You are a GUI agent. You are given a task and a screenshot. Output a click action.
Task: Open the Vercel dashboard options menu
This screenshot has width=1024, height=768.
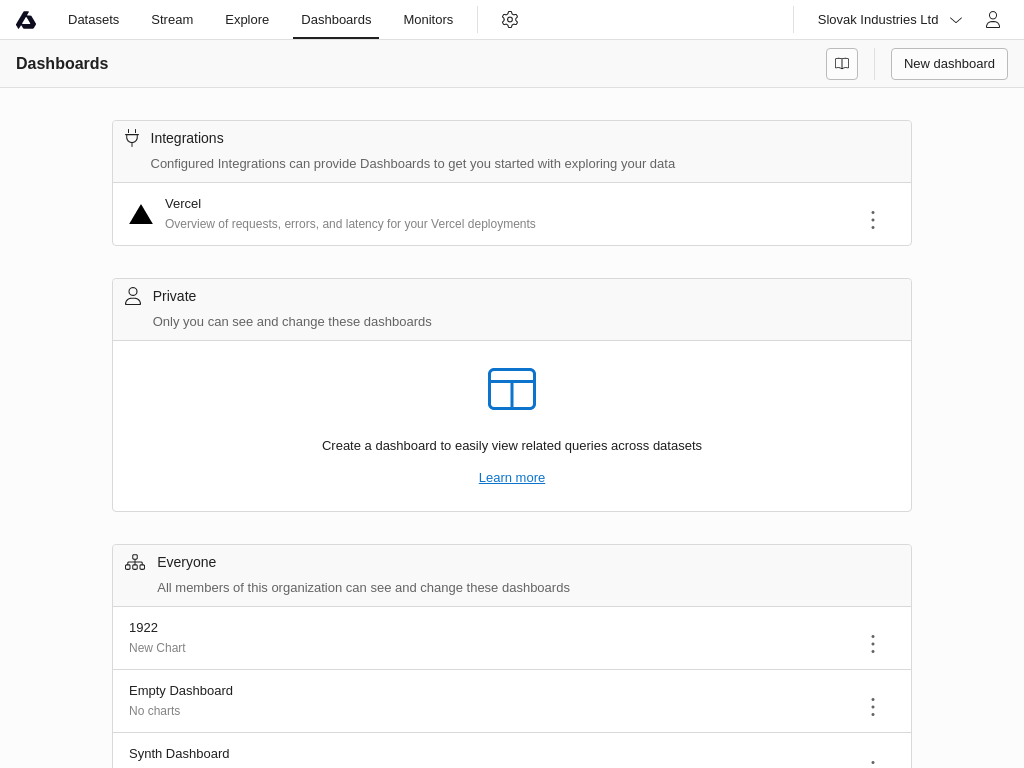coord(872,220)
